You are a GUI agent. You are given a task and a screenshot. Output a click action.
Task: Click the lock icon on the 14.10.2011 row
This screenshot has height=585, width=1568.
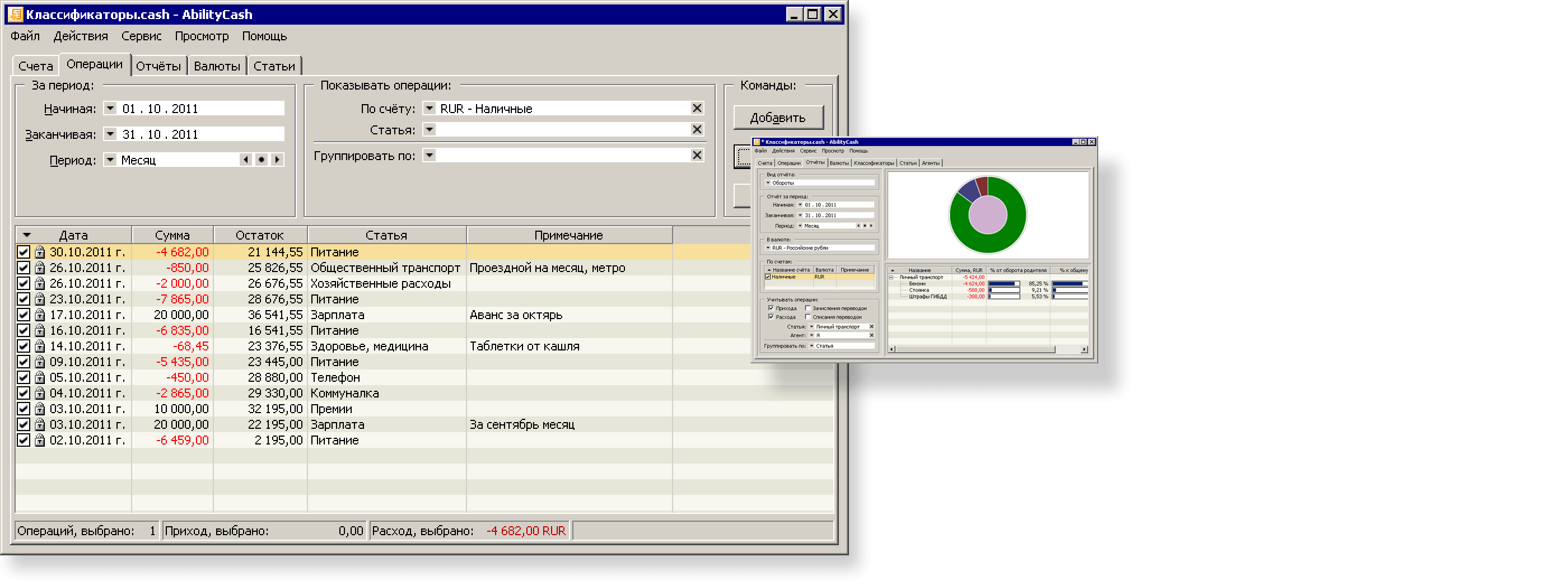pyautogui.click(x=40, y=347)
